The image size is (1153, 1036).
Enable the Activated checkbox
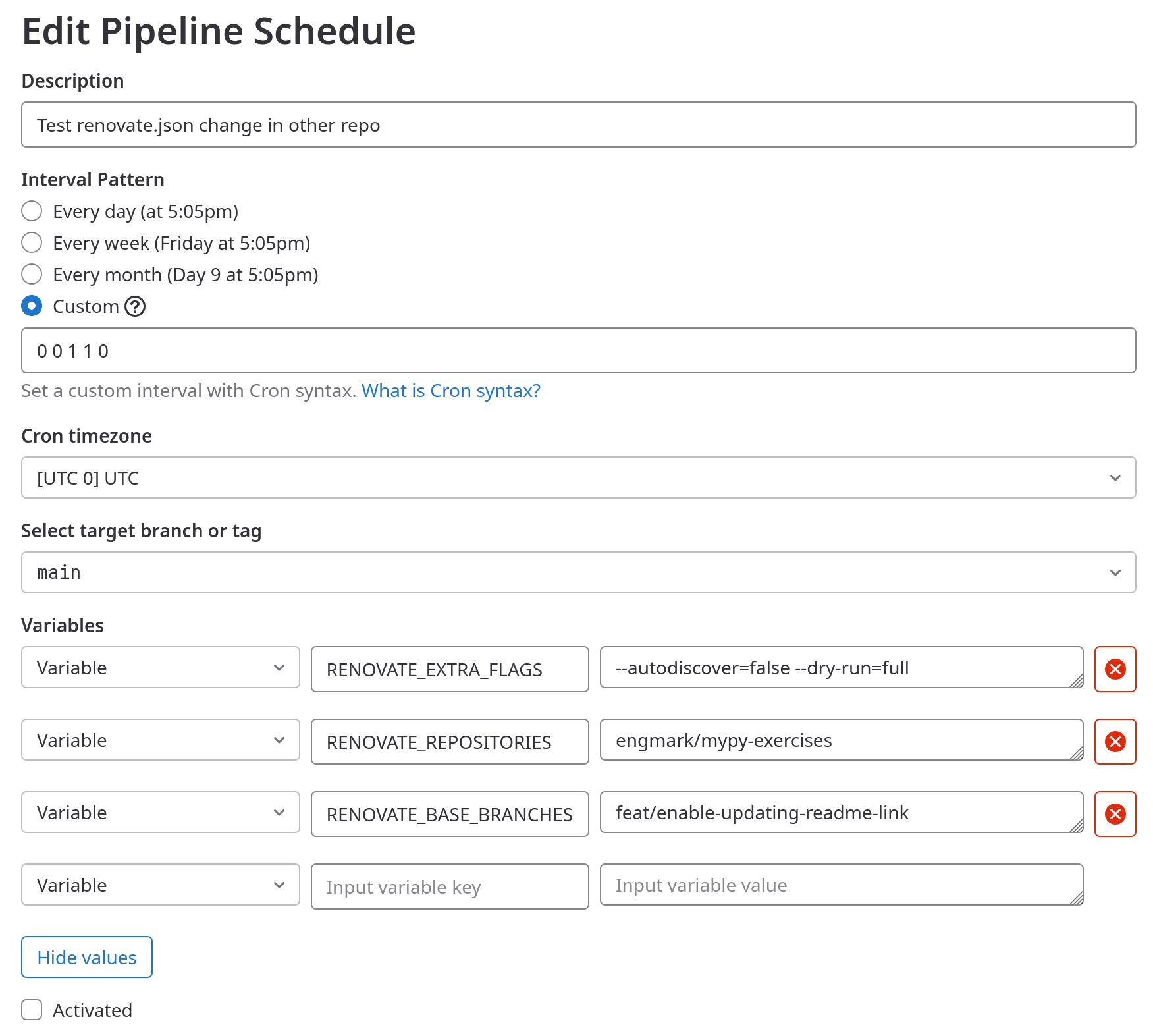coord(32,1010)
